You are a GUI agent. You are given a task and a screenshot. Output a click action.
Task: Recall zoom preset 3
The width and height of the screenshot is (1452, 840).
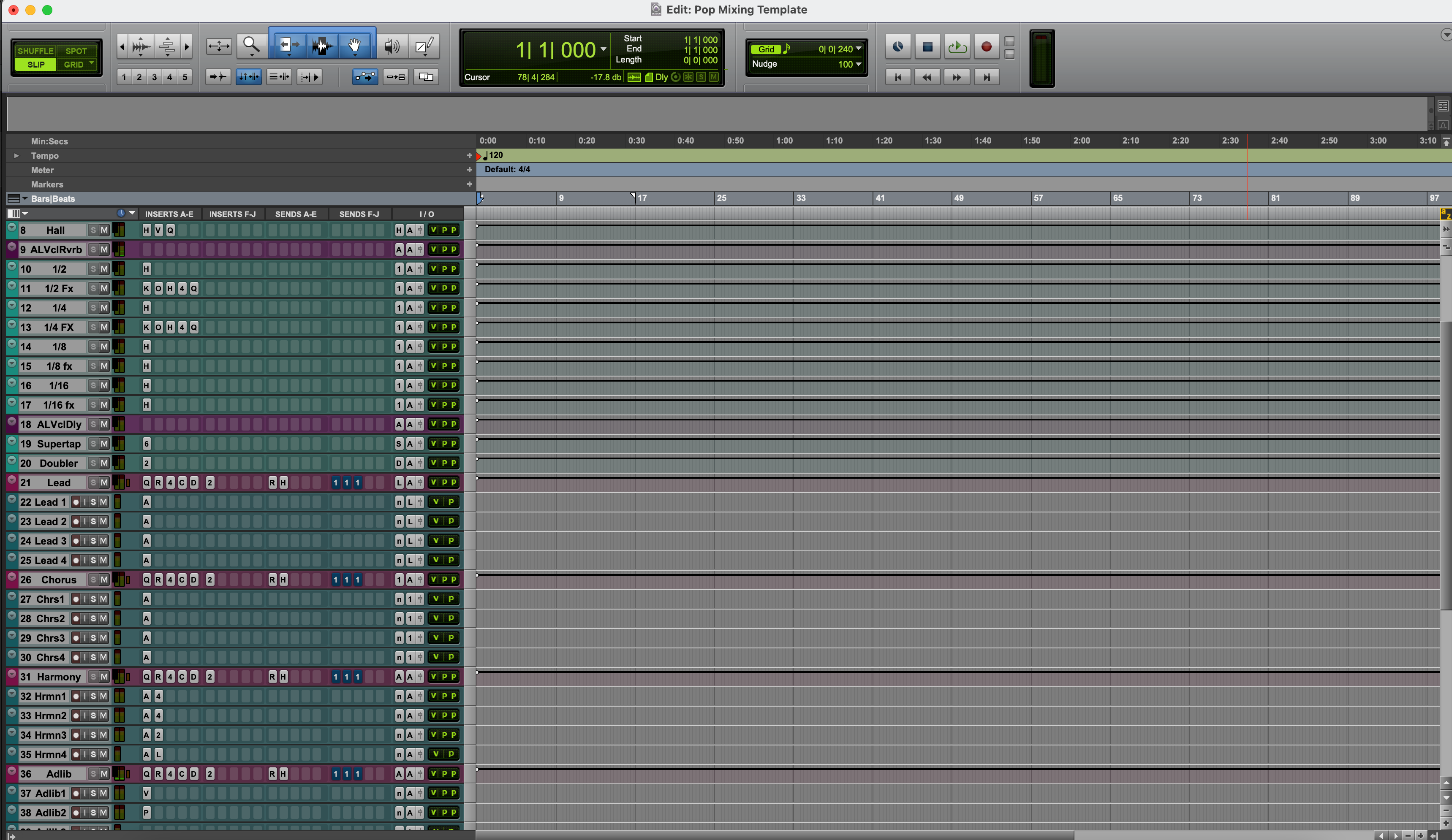tap(155, 77)
